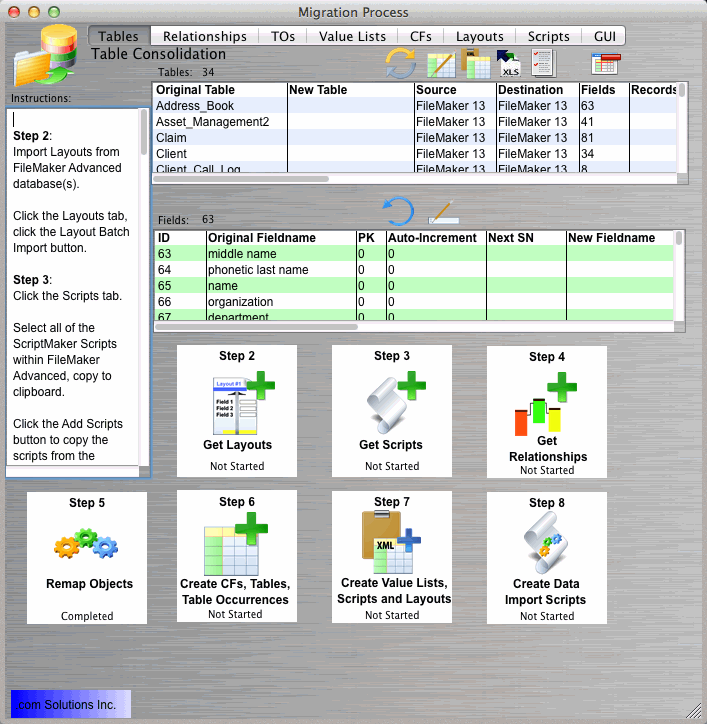Switch to the Relationships tab
The image size is (707, 724).
(x=204, y=36)
